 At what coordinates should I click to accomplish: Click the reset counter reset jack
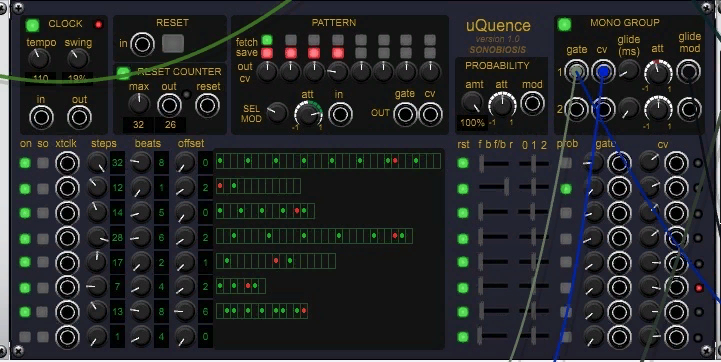(x=207, y=105)
